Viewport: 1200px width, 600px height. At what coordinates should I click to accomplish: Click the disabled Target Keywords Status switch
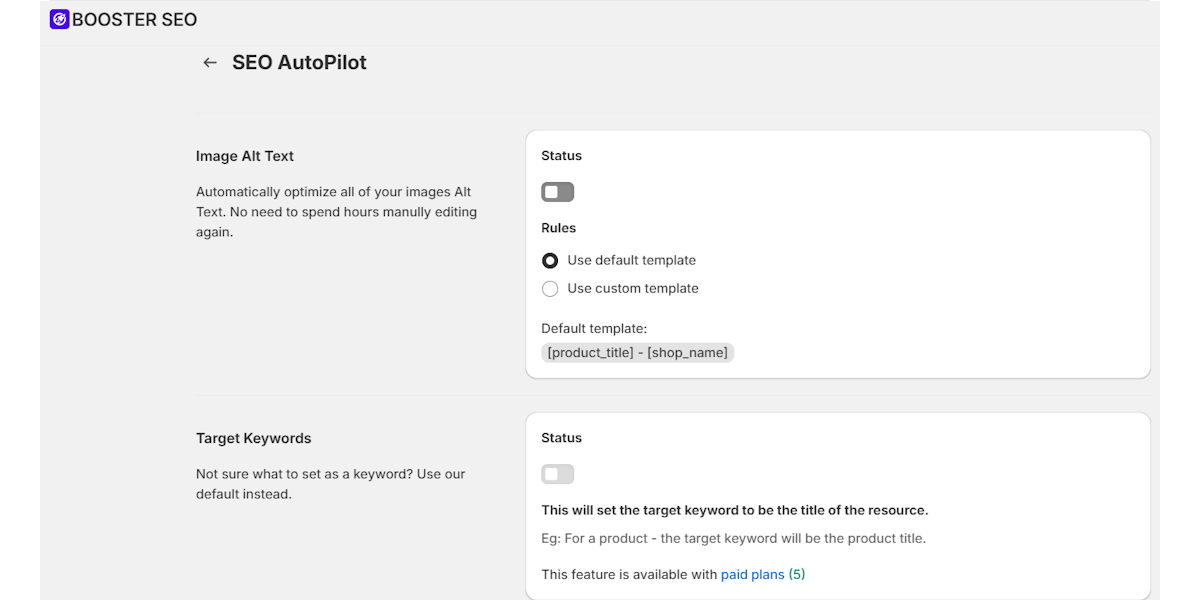pos(557,473)
